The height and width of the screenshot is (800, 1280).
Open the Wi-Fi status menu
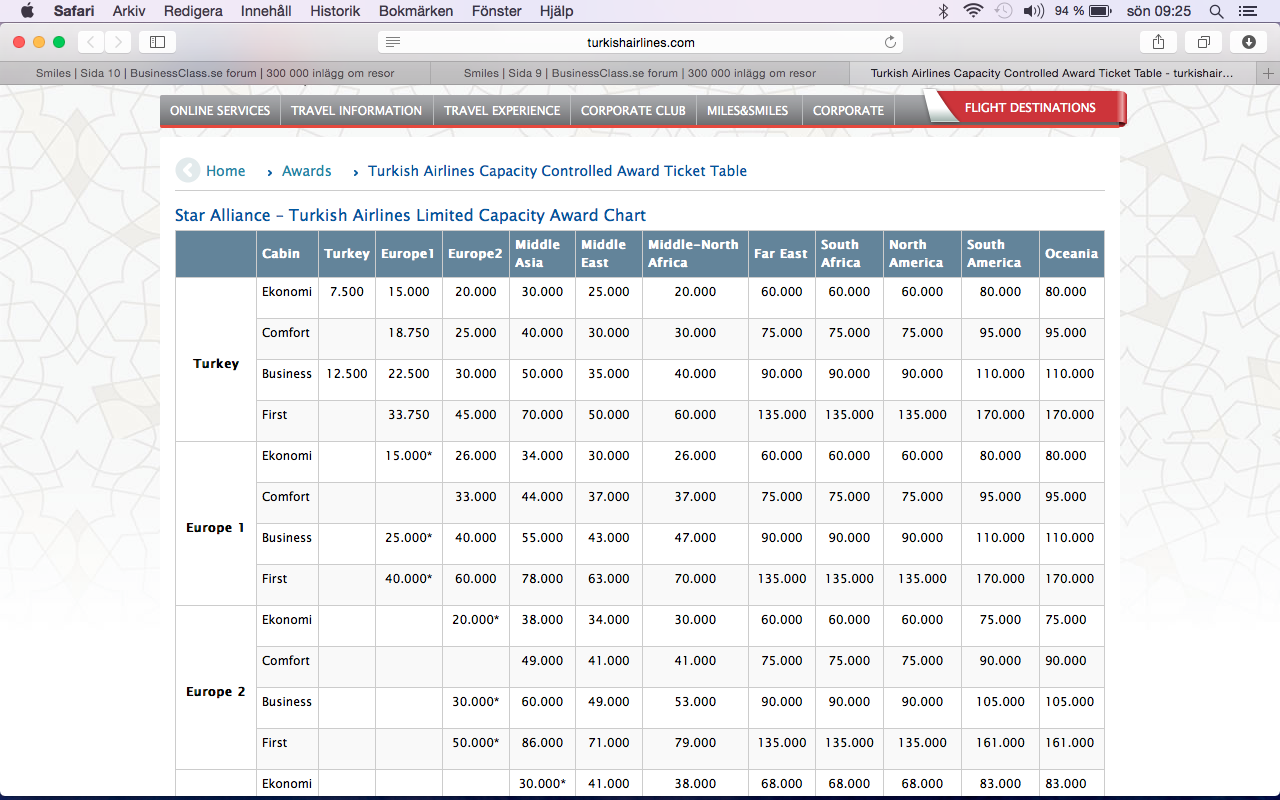point(973,11)
